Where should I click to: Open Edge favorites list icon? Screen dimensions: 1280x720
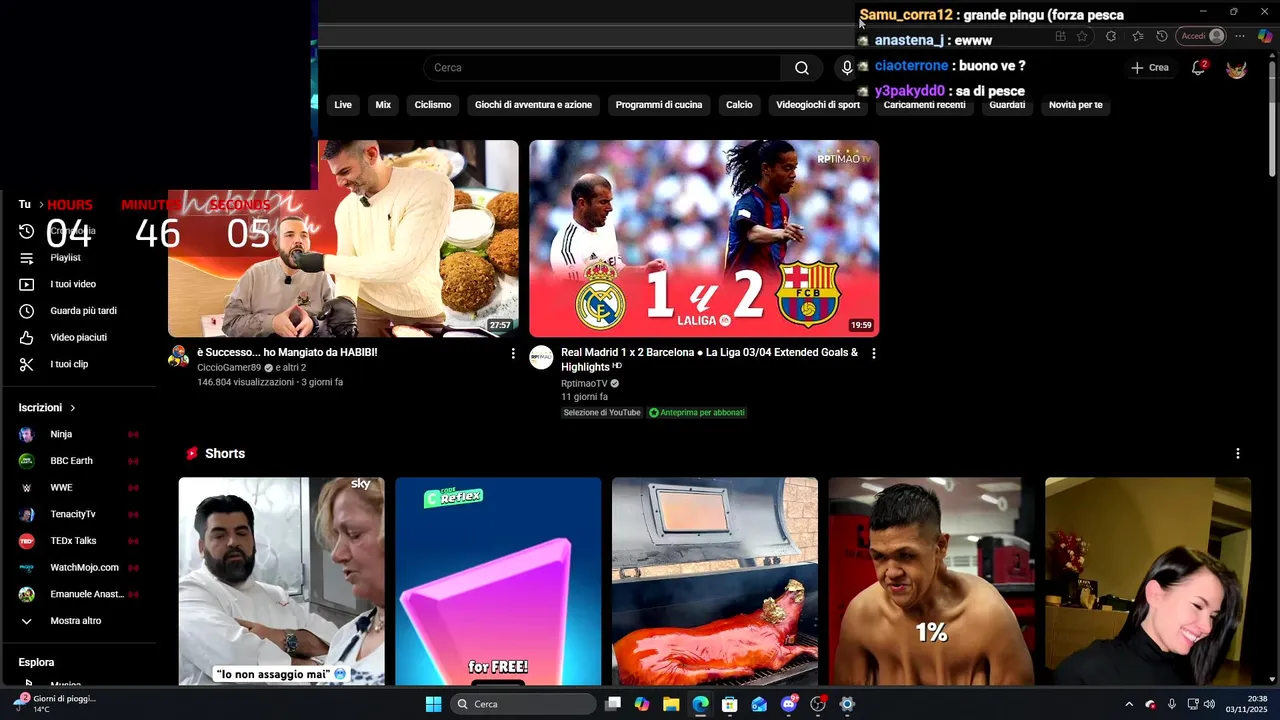(1138, 36)
